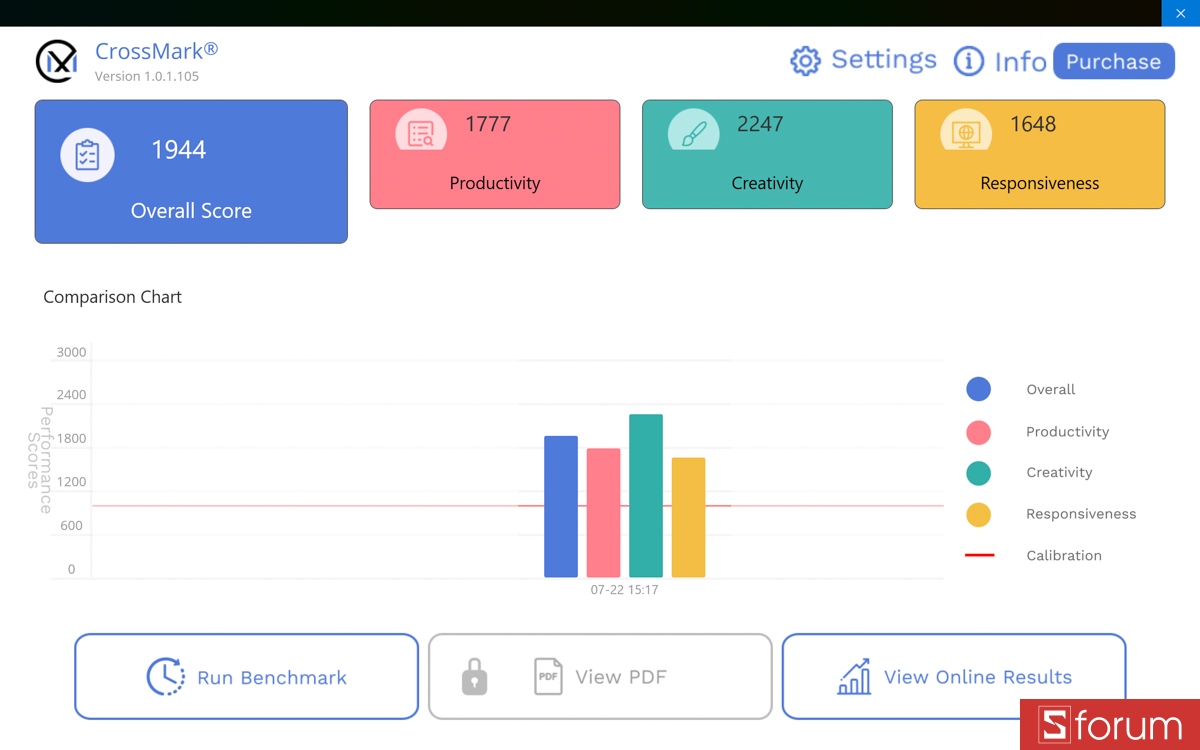1200x750 pixels.
Task: Click the pink Productivity bar in chart
Action: tap(603, 513)
